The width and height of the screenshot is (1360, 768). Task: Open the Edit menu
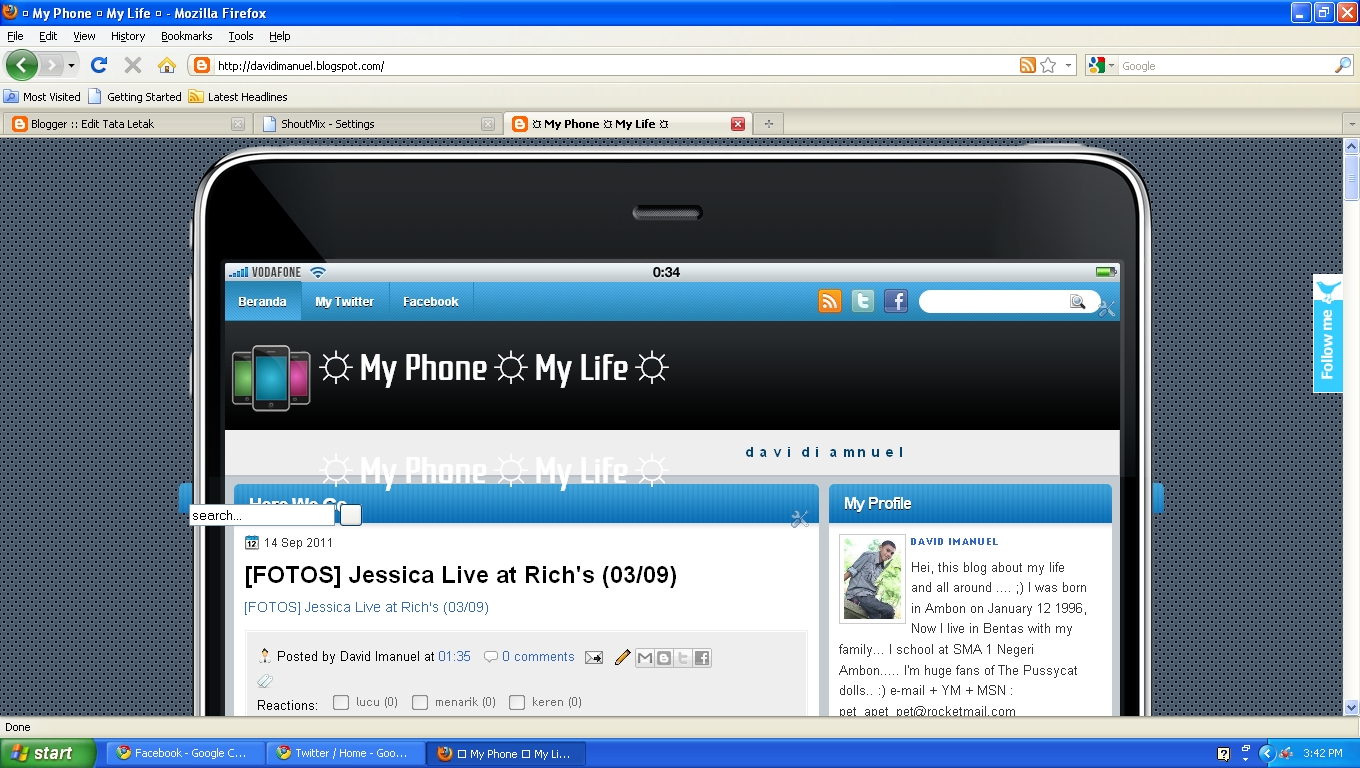pyautogui.click(x=48, y=36)
